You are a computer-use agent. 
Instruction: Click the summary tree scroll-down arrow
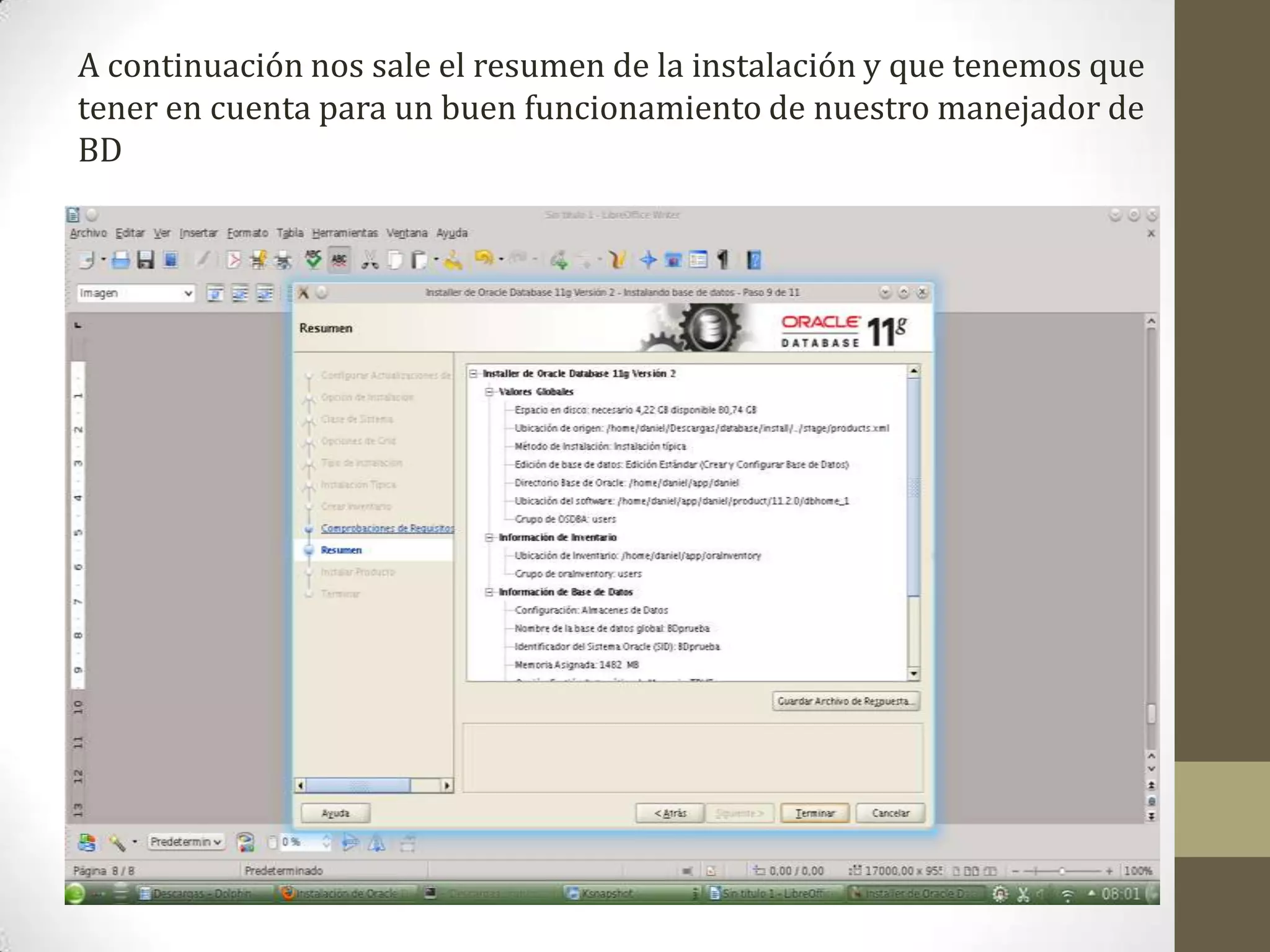[x=913, y=674]
